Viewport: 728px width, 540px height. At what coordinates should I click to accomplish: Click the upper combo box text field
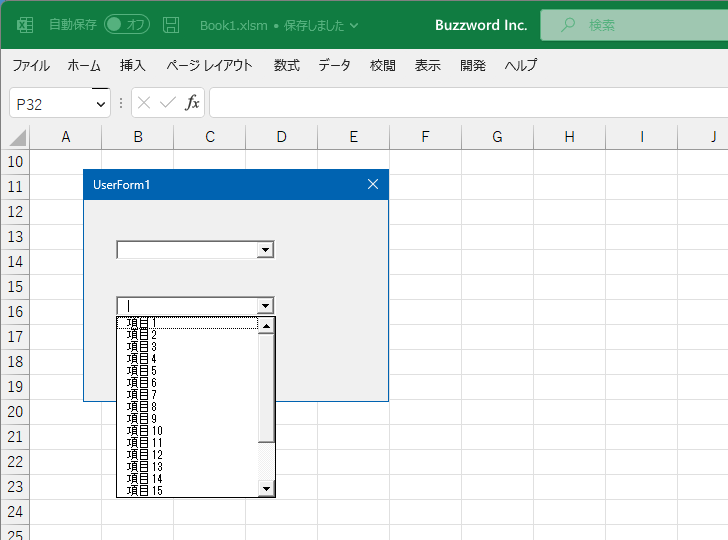pos(188,250)
